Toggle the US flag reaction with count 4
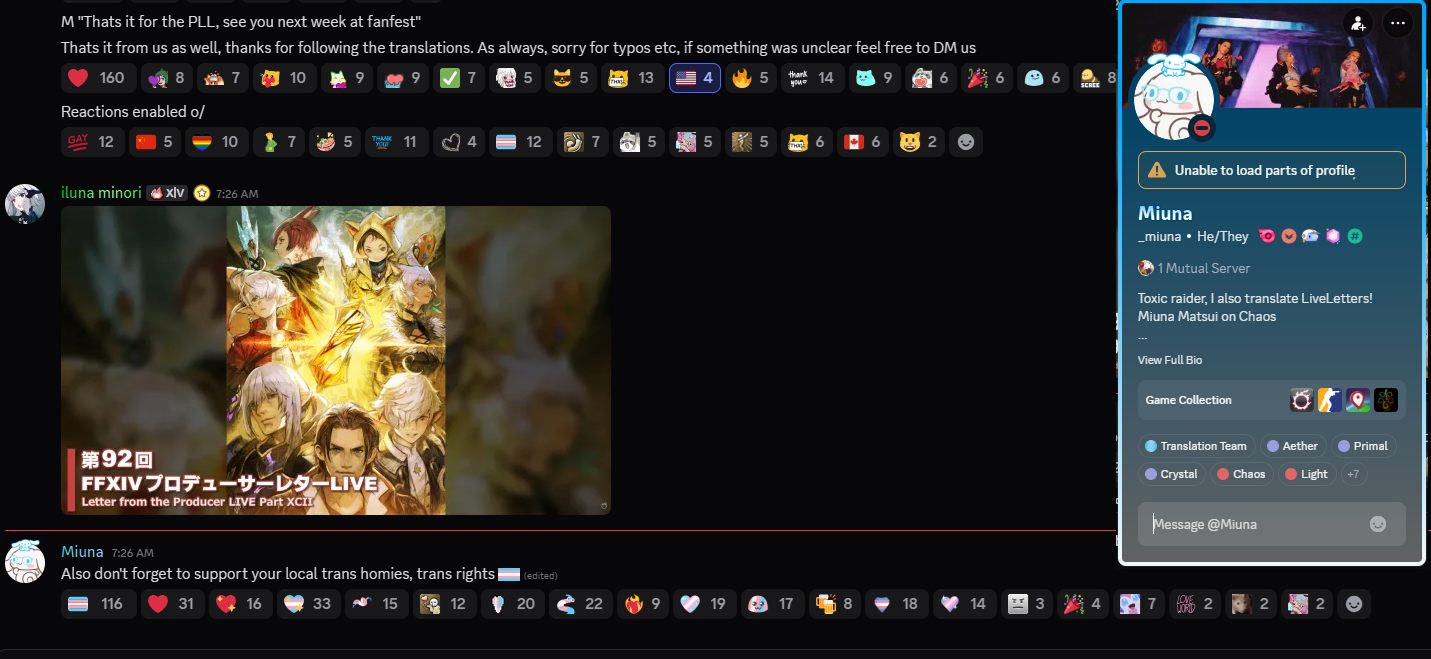 695,78
